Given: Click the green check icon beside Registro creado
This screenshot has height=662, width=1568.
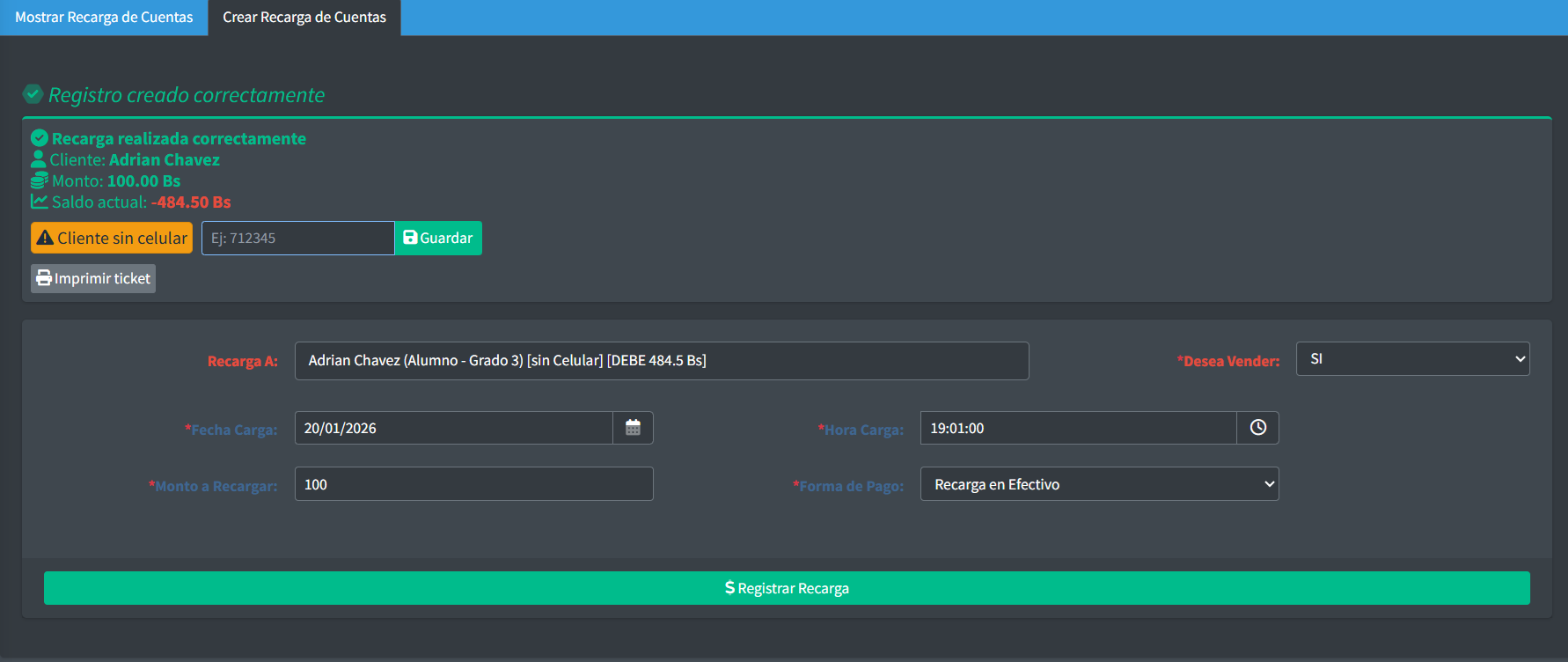Looking at the screenshot, I should tap(33, 93).
